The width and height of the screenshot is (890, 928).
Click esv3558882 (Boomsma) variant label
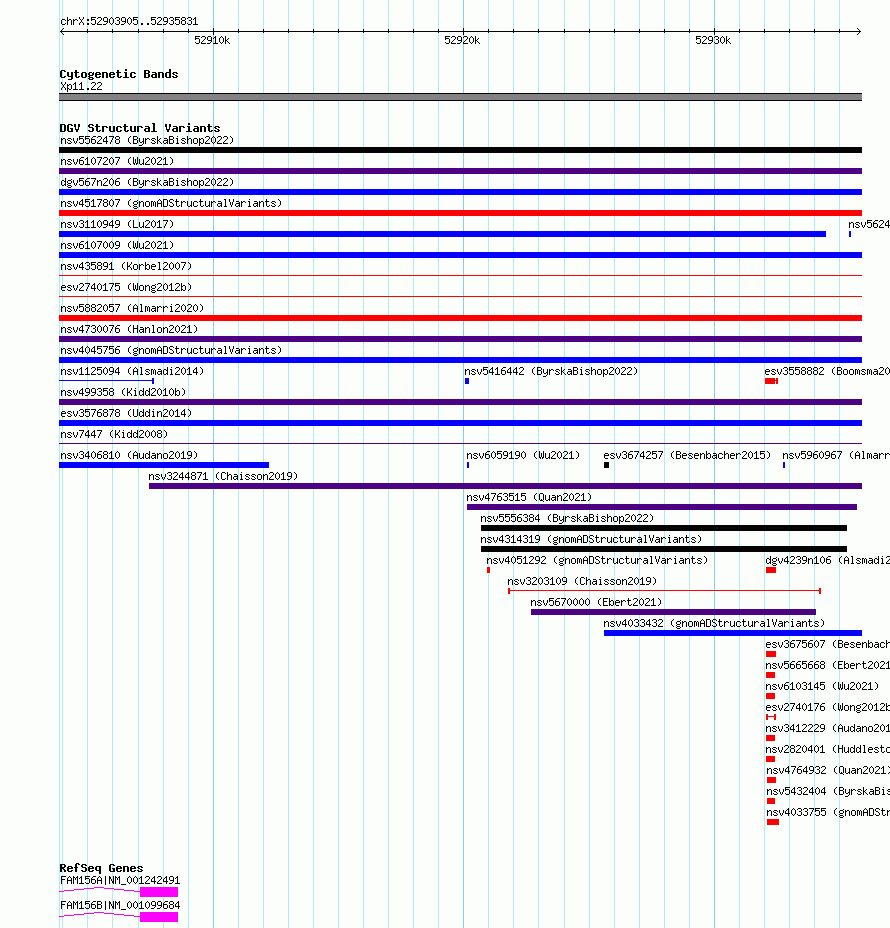(827, 371)
